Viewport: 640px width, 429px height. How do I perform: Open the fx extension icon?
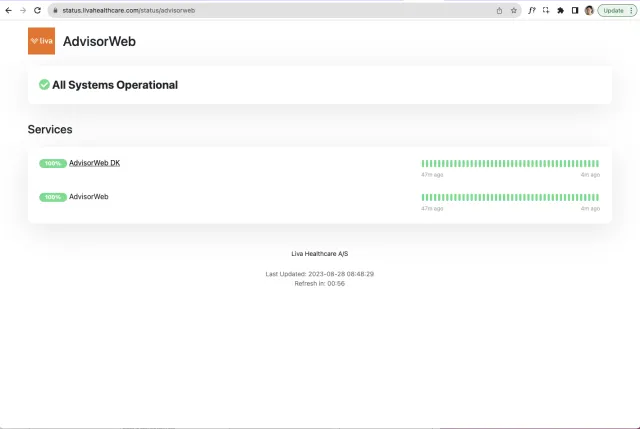point(531,11)
